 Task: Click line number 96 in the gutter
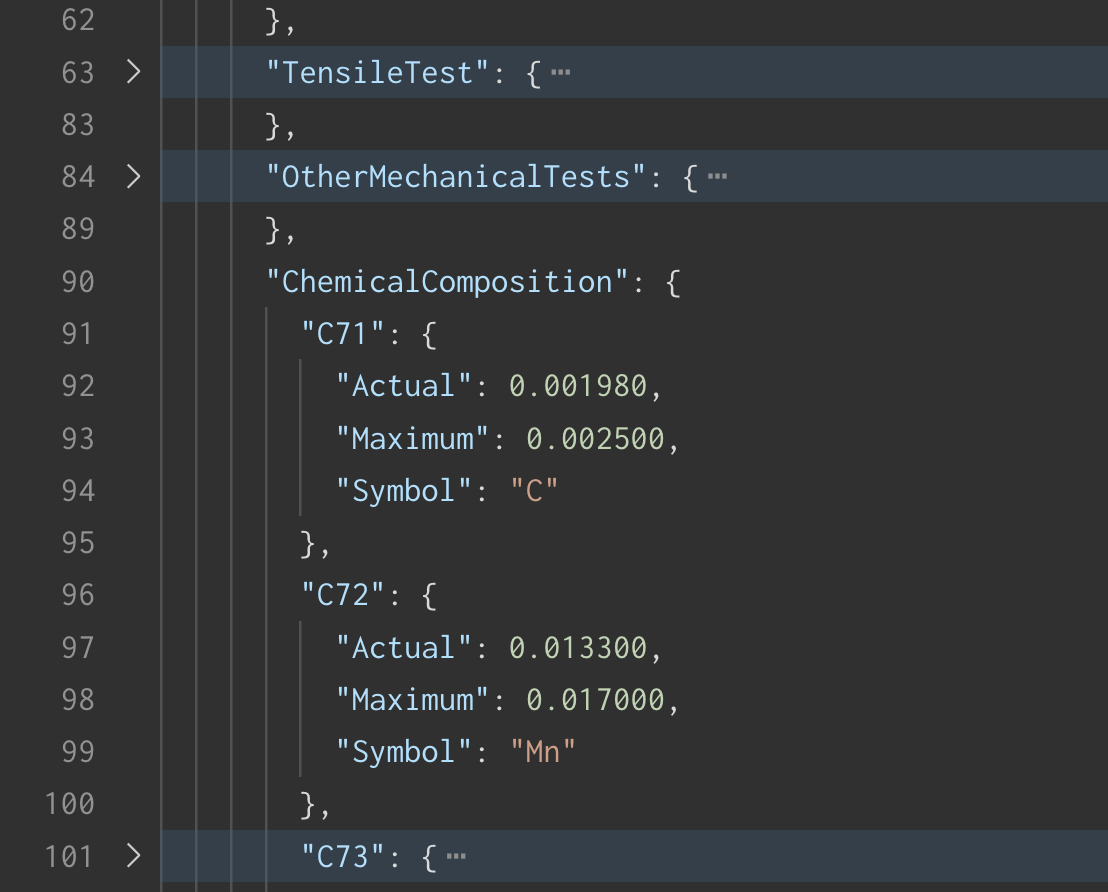coord(78,595)
